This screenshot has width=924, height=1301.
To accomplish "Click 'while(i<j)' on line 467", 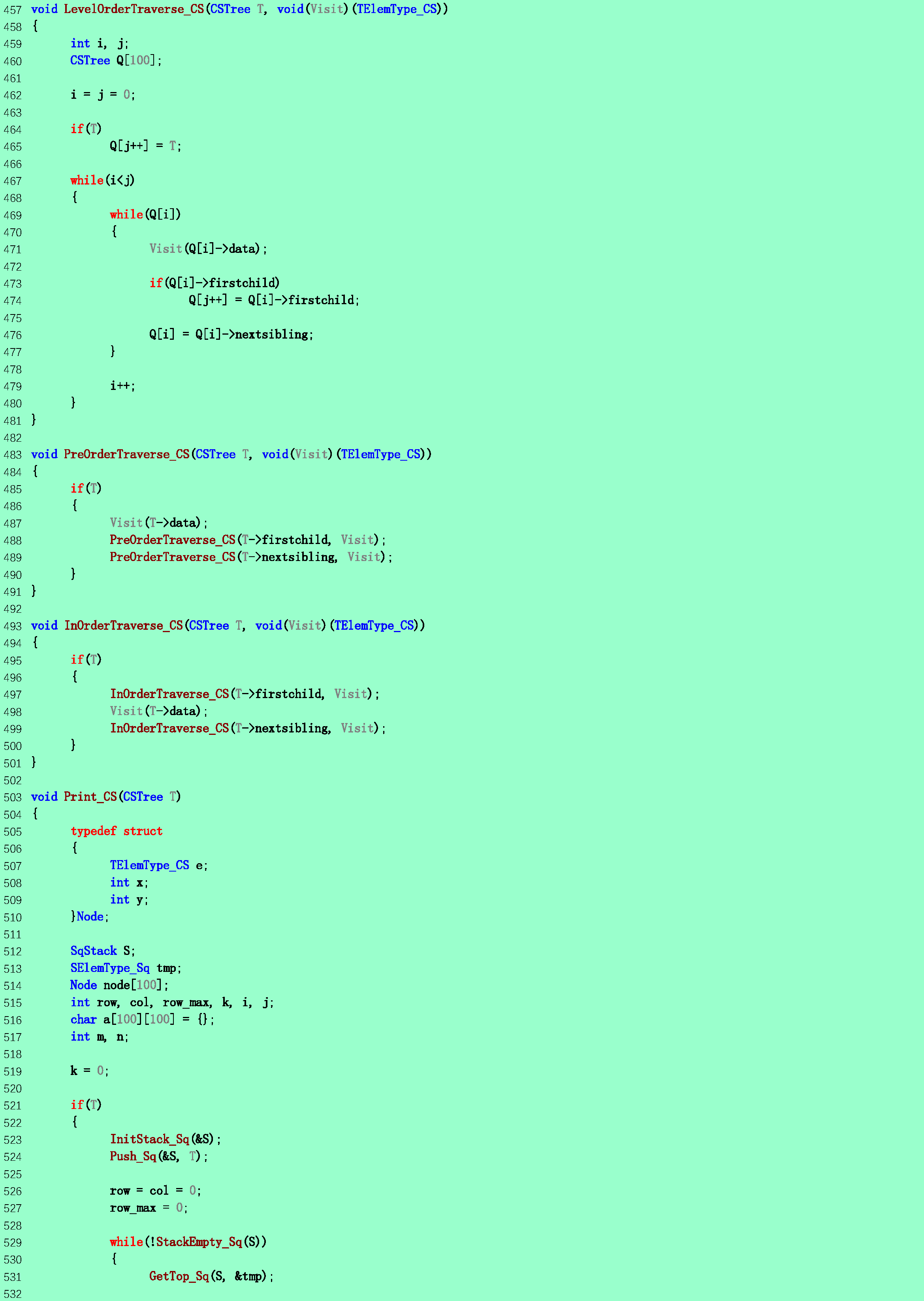I will [x=102, y=180].
